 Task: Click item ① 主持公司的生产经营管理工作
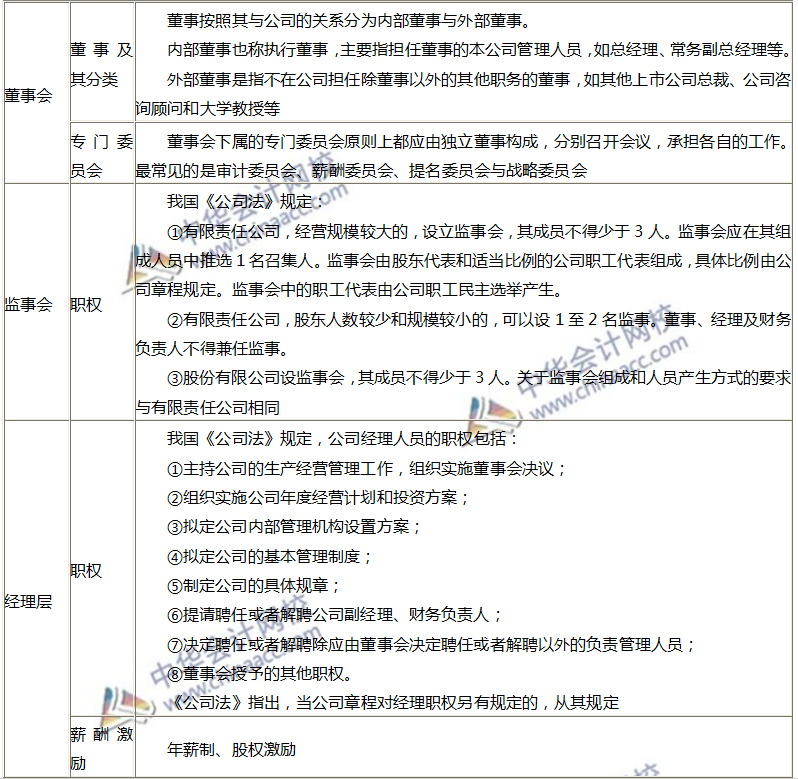(366, 468)
